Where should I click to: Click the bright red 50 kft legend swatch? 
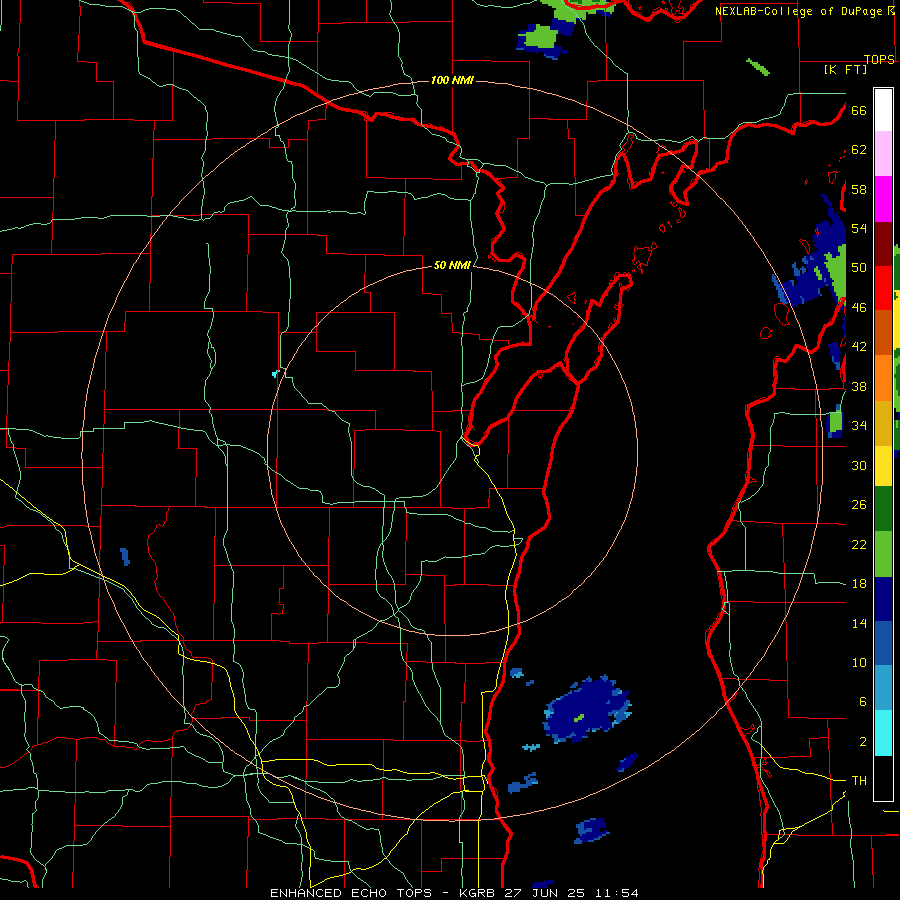[x=883, y=288]
